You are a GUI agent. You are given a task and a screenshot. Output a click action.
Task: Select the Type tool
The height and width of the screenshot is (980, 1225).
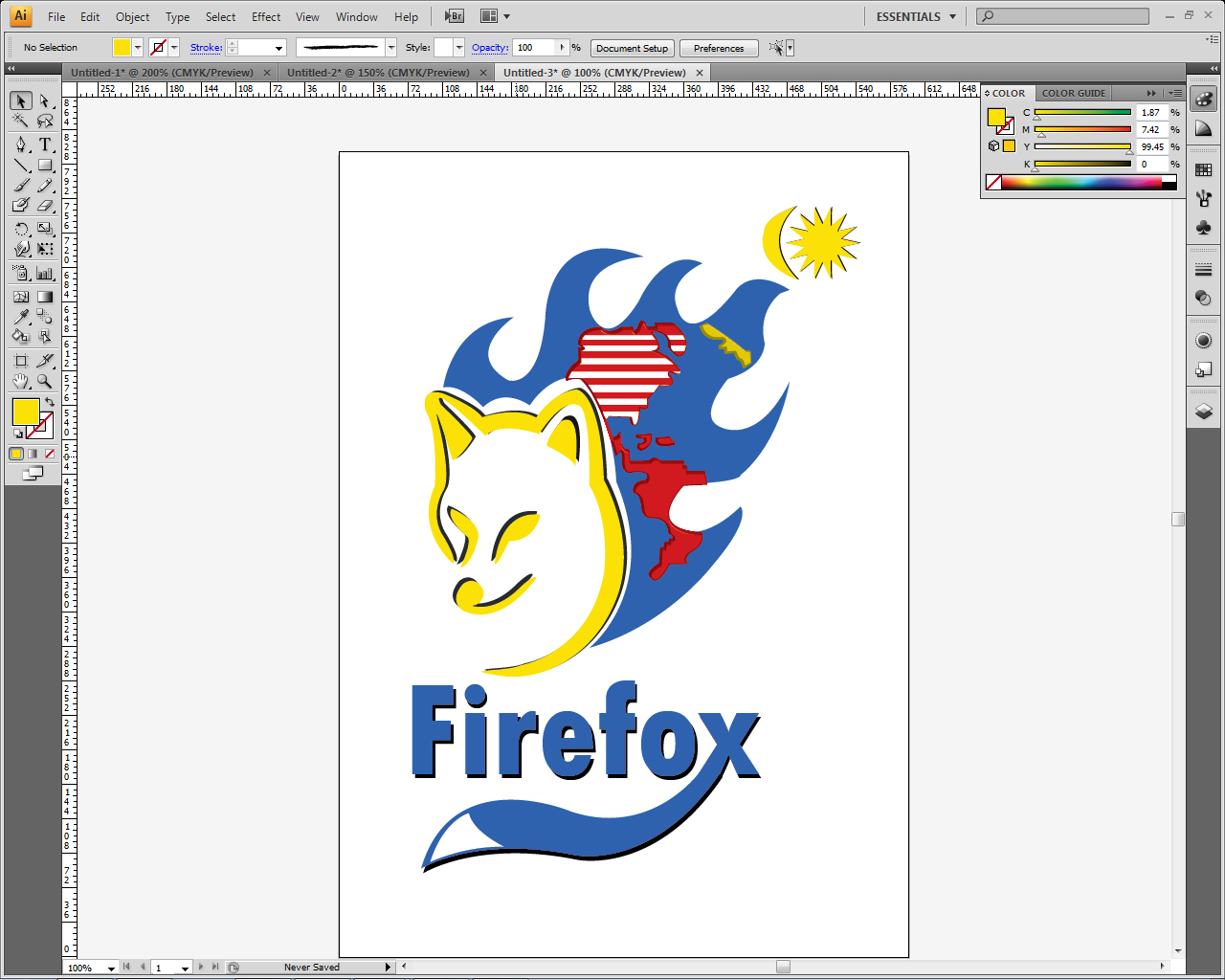[45, 144]
